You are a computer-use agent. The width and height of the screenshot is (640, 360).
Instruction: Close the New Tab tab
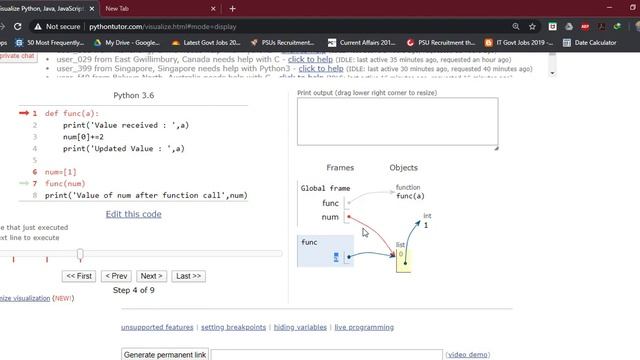(213, 9)
